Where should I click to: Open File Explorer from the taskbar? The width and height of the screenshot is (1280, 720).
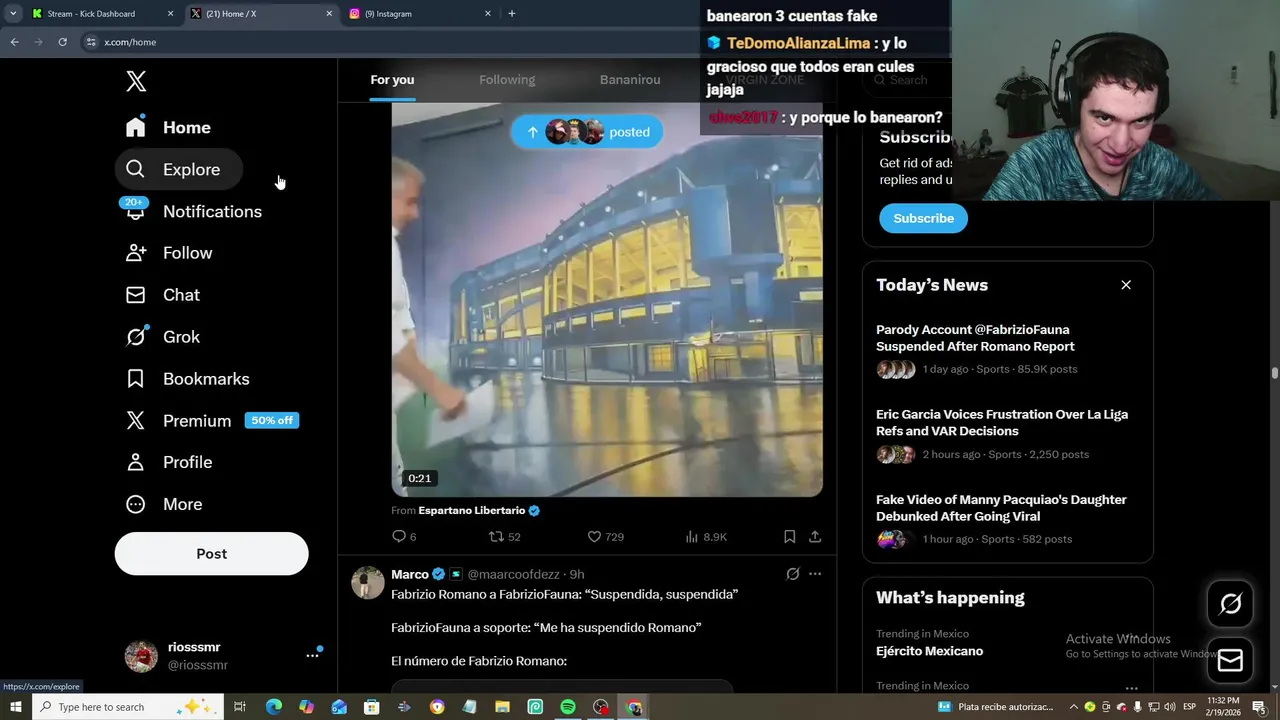502,707
